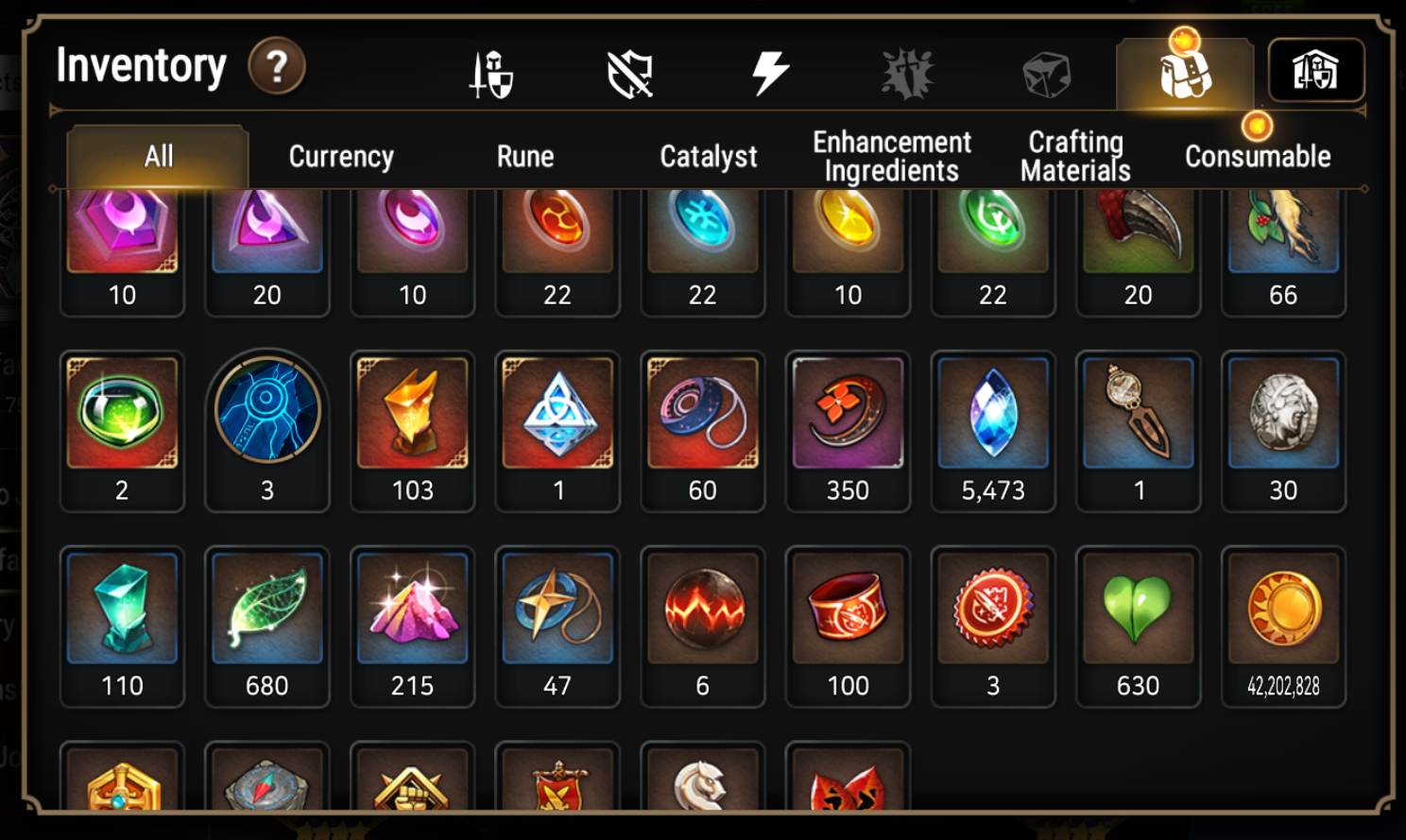
Task: Switch to the Consumable tab
Action: tap(1258, 156)
